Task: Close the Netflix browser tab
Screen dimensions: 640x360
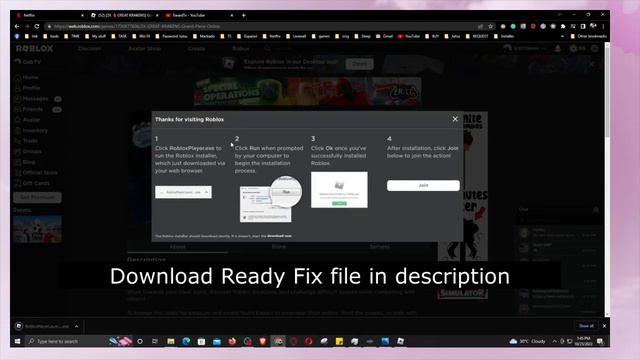Action: (82, 15)
